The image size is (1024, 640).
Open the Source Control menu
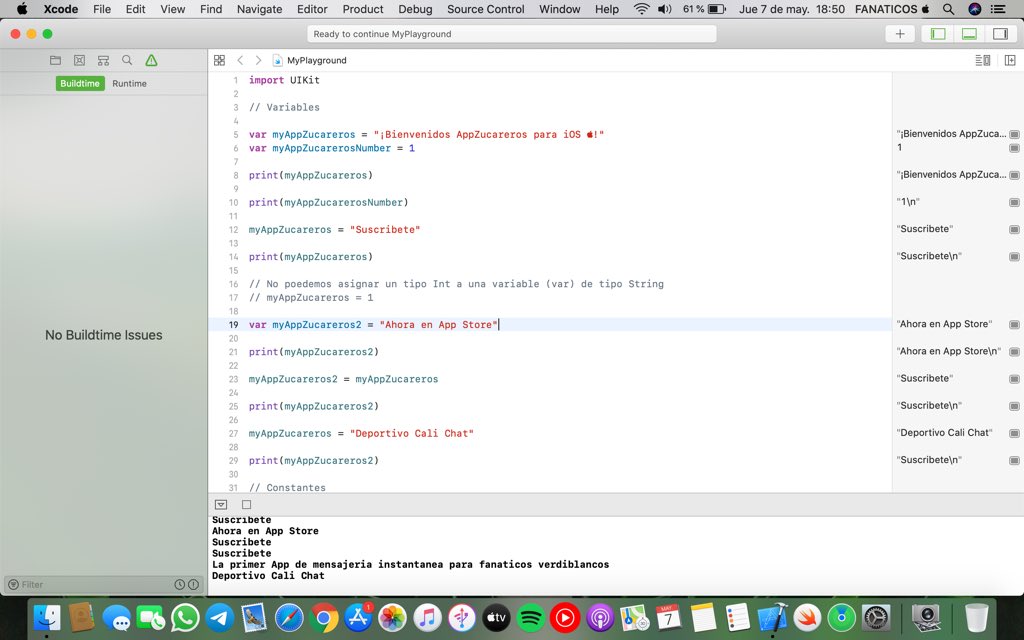[x=486, y=9]
